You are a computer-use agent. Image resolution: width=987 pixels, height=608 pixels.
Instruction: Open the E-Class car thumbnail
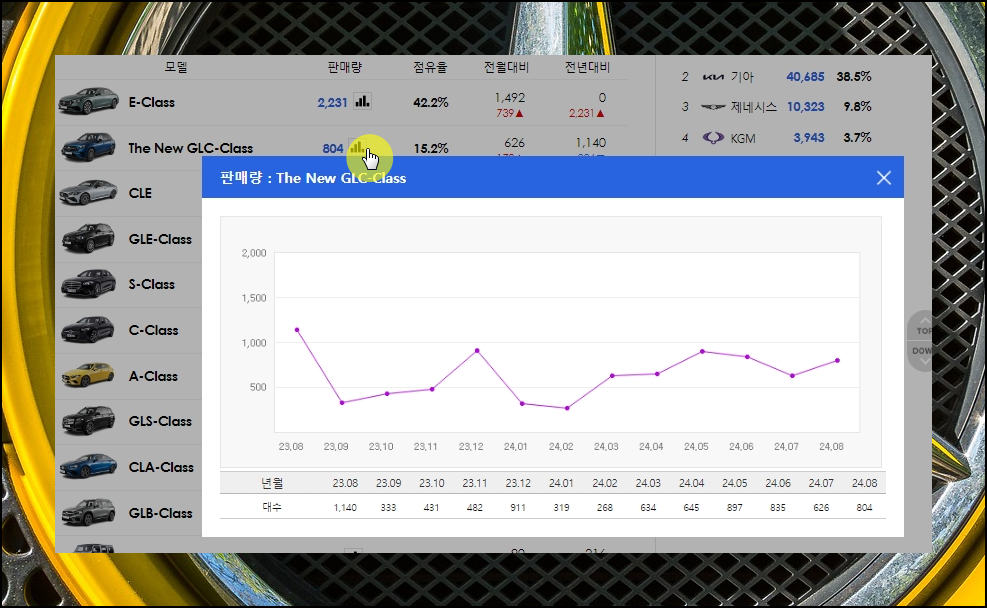pyautogui.click(x=89, y=101)
